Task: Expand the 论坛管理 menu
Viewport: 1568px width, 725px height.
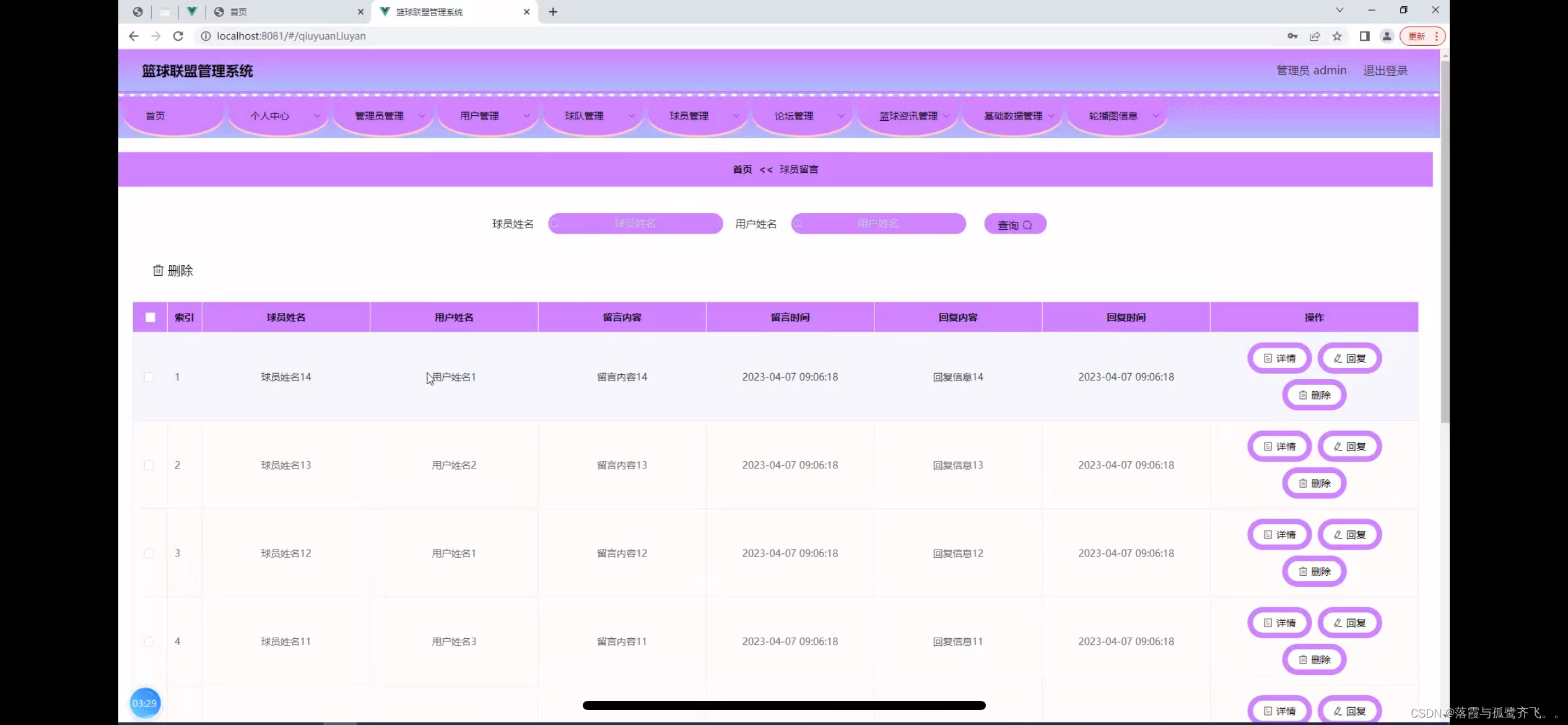Action: coord(802,116)
